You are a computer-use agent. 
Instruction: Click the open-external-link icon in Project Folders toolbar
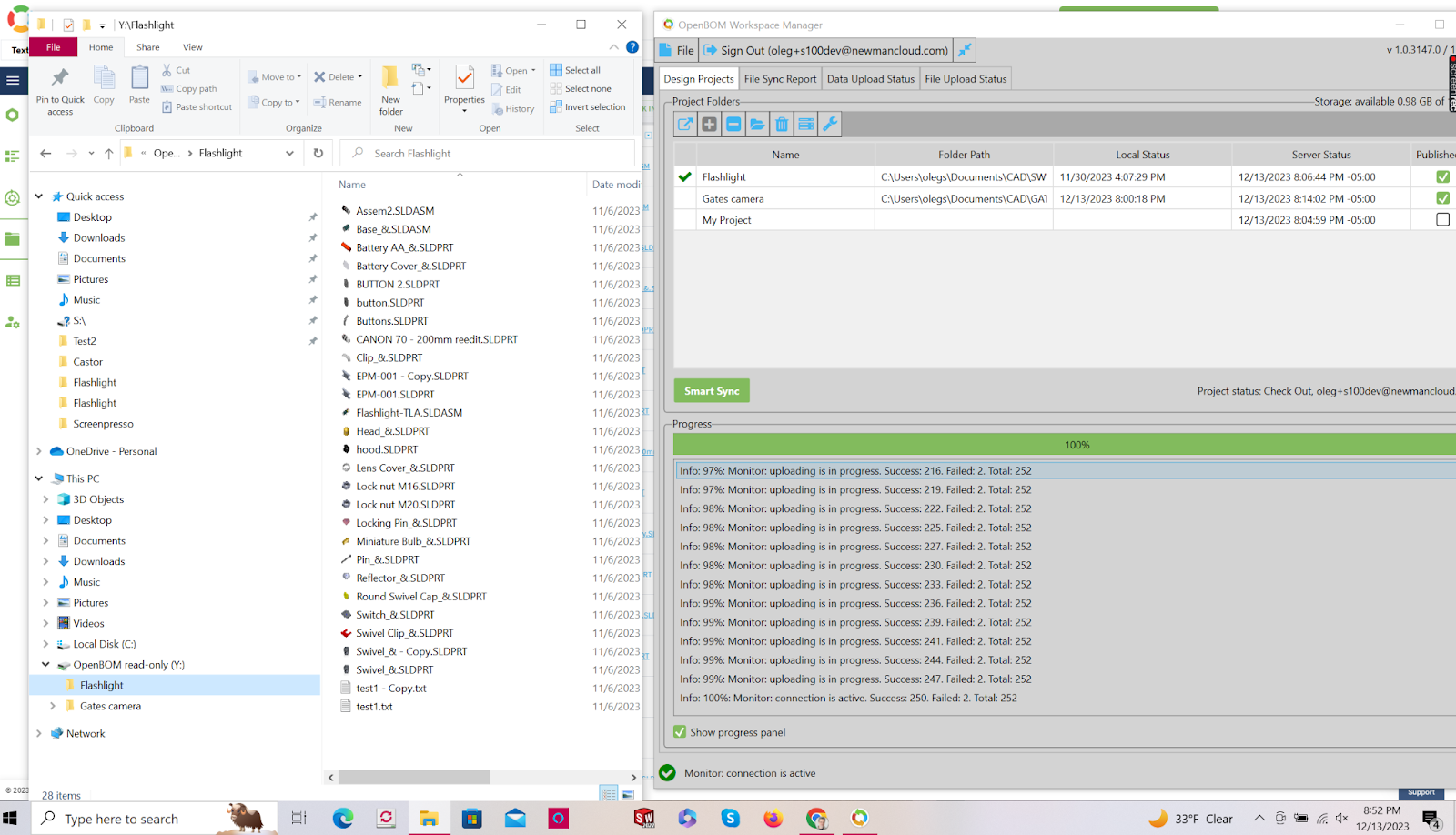(685, 125)
